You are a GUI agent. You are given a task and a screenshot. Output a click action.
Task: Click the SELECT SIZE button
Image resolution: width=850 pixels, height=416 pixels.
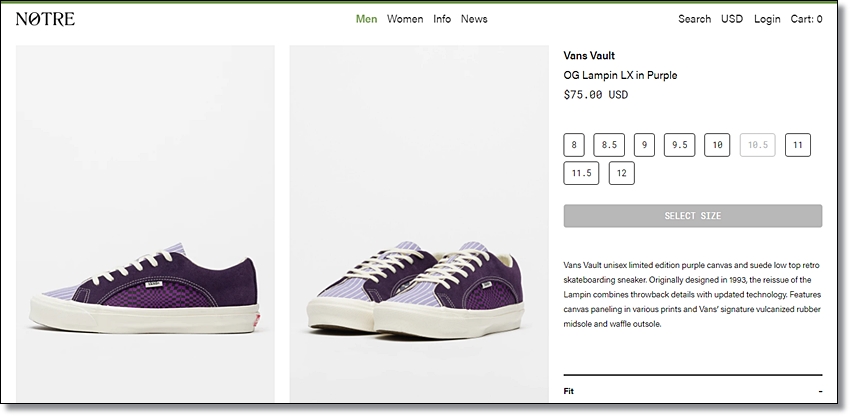tap(693, 216)
